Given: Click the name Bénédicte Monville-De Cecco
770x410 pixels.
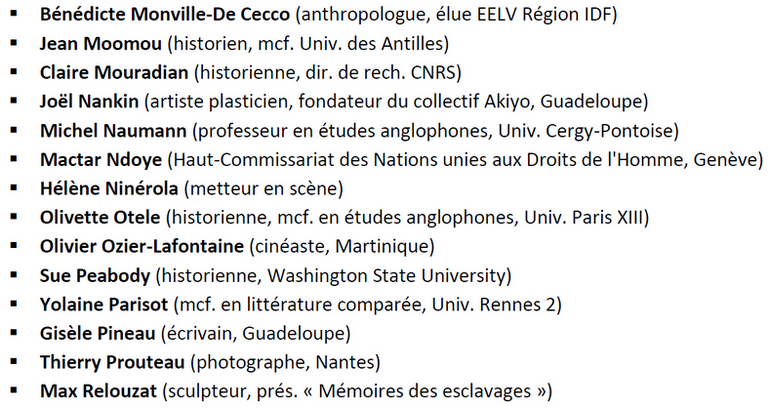Looking at the screenshot, I should (x=165, y=14).
